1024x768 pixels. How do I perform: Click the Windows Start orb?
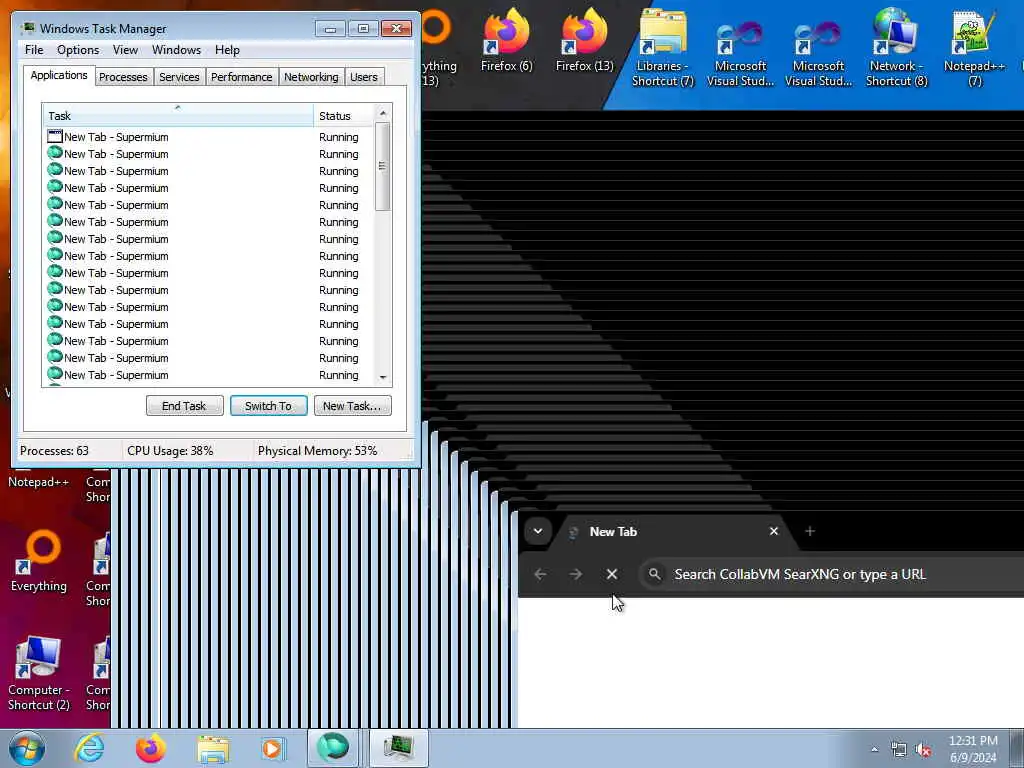(x=27, y=748)
